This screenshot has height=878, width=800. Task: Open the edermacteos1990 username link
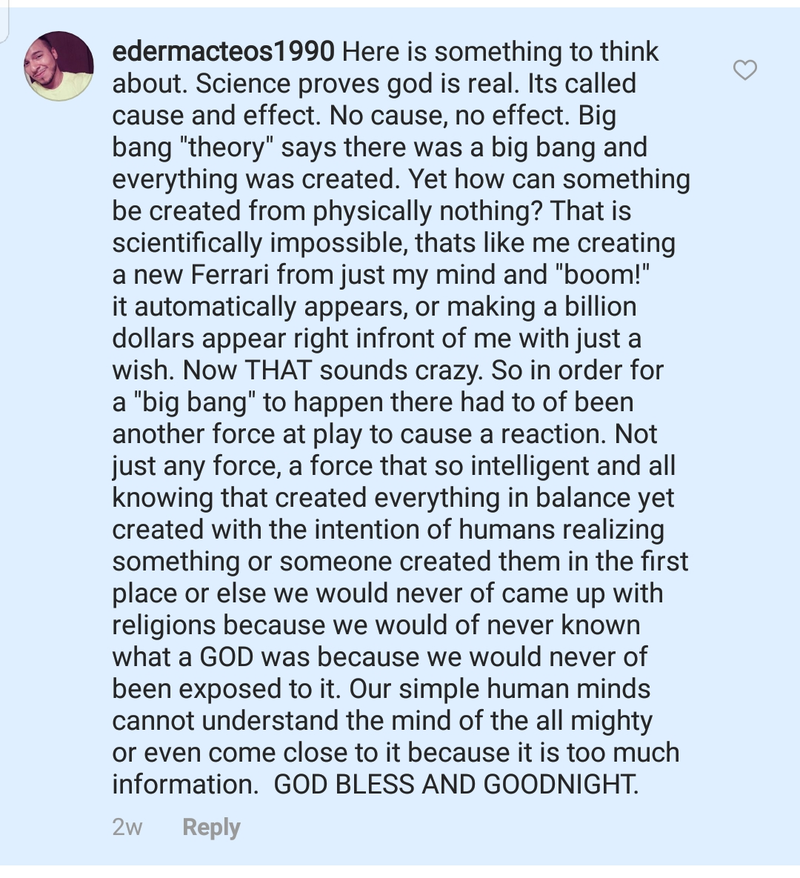point(223,52)
